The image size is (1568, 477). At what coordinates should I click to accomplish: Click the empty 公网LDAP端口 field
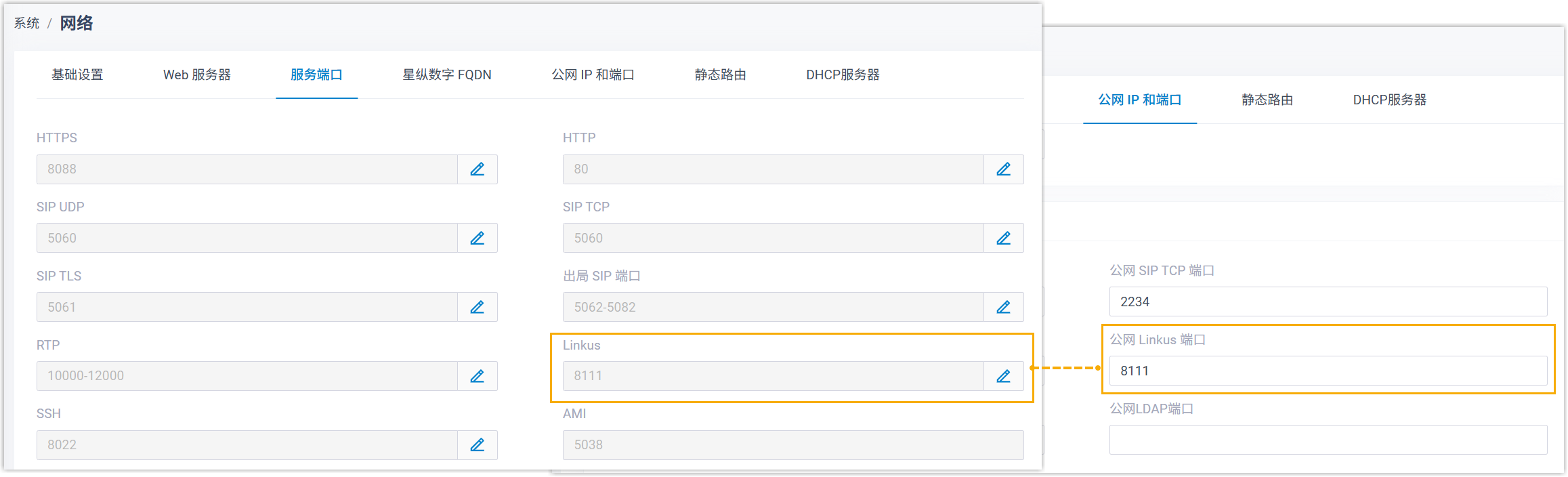point(1328,440)
